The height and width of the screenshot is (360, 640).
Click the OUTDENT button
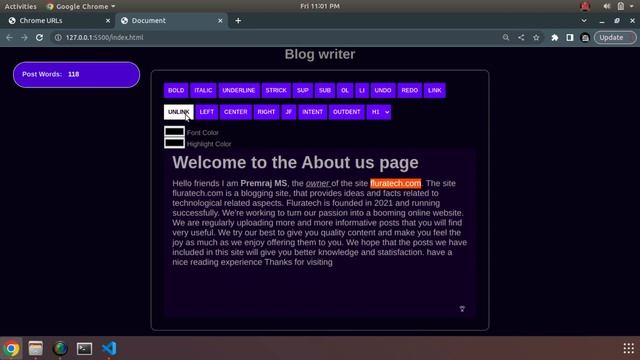pyautogui.click(x=347, y=112)
